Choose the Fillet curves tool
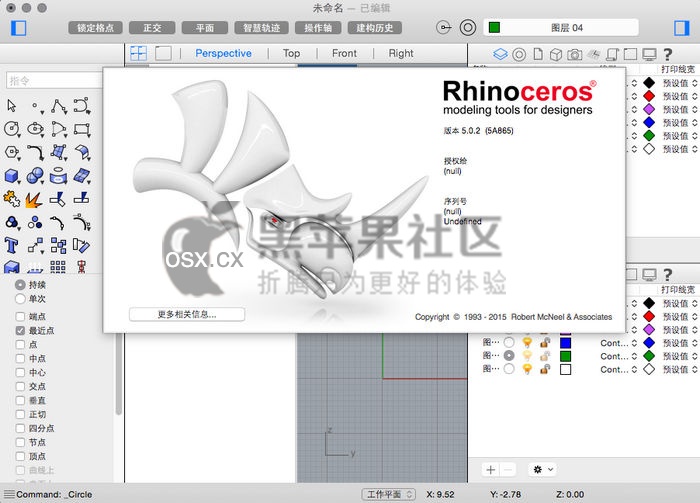This screenshot has height=503, width=700. pos(35,152)
